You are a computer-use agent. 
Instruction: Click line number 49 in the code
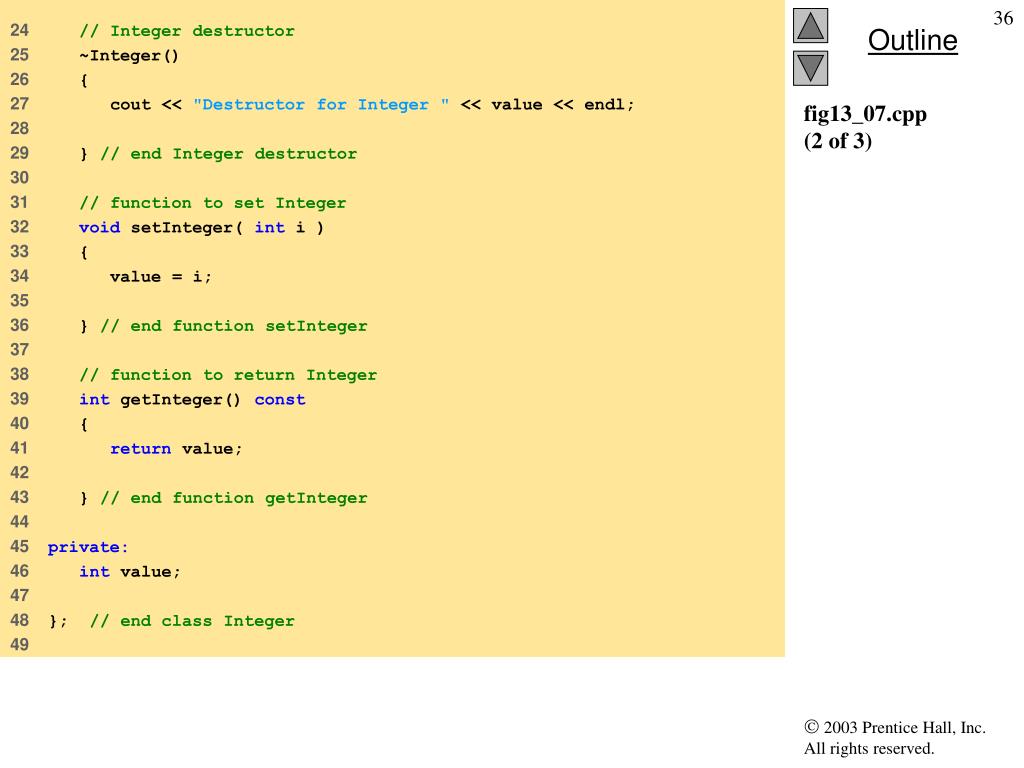point(20,645)
